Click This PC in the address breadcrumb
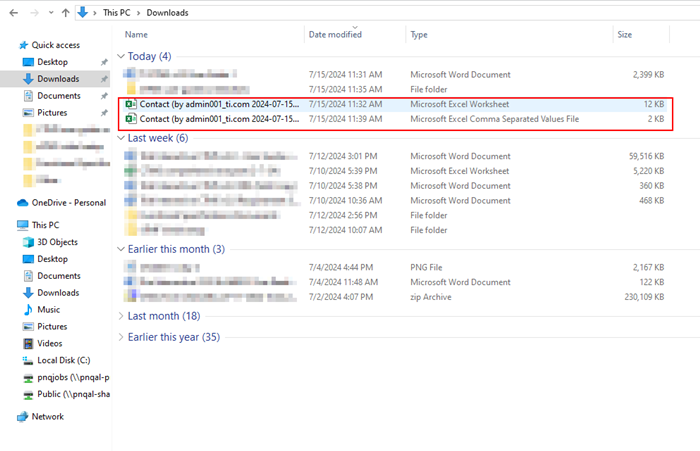 (x=115, y=12)
